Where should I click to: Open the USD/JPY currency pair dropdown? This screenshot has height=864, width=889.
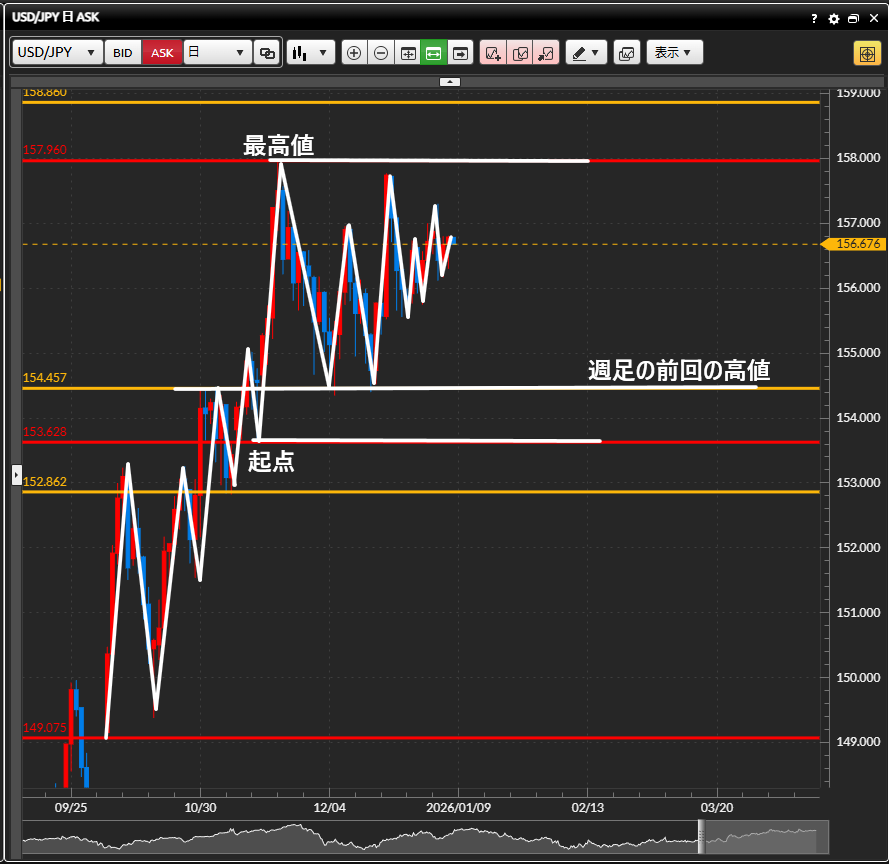point(57,53)
